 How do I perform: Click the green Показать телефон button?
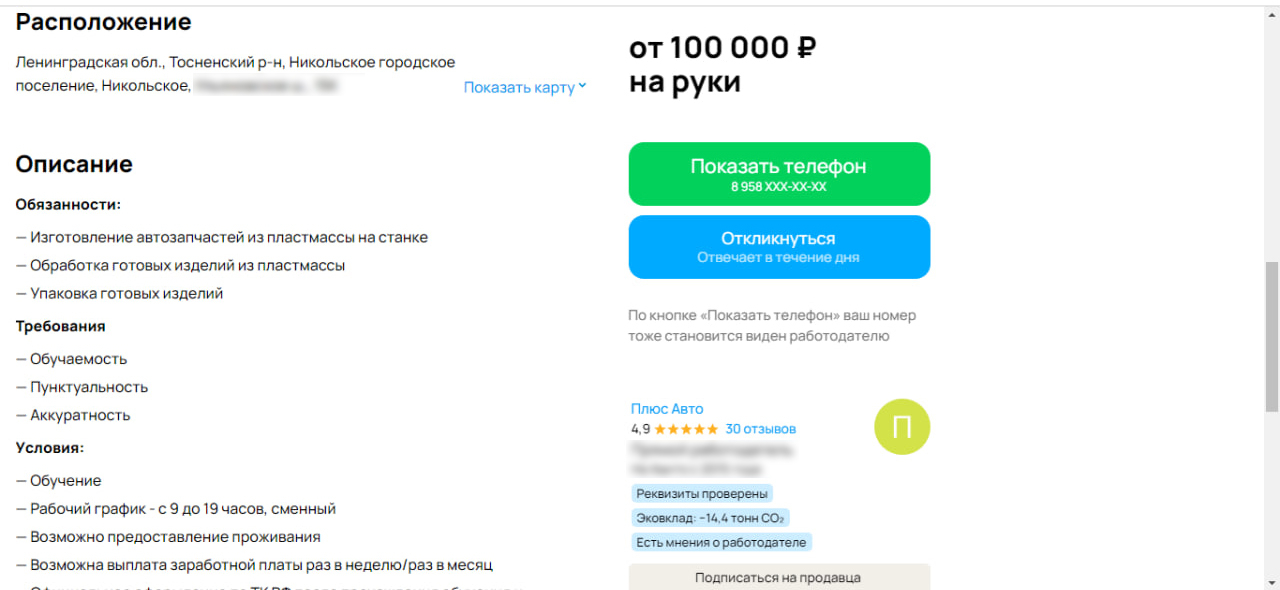[x=779, y=174]
